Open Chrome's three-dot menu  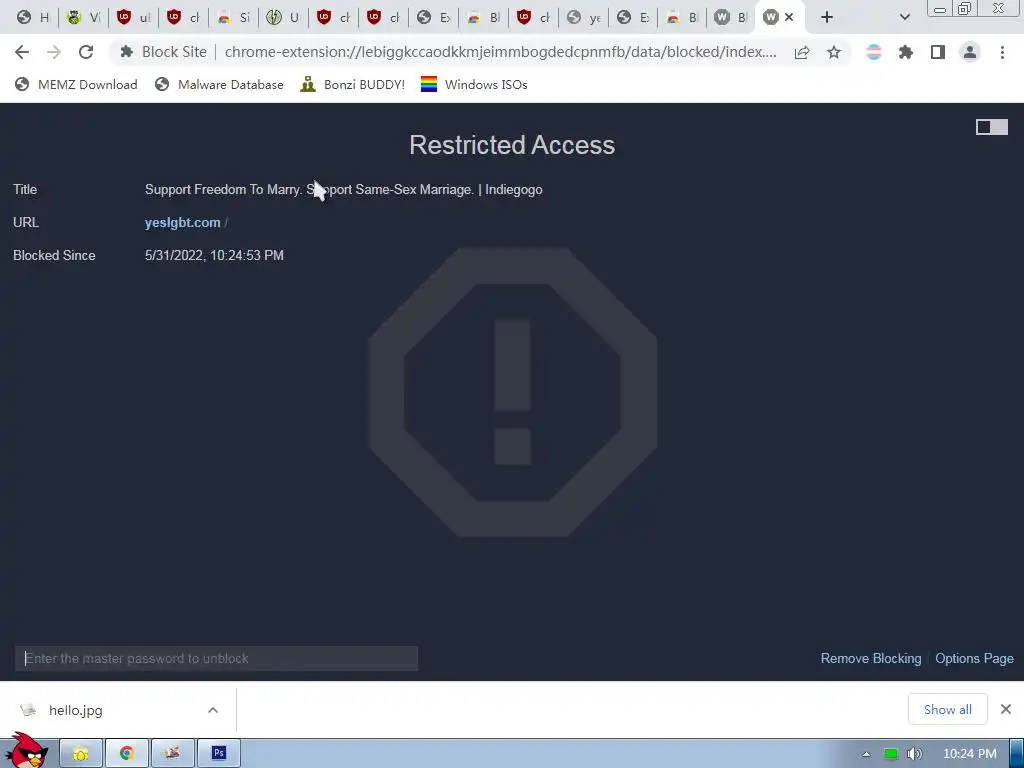(1002, 52)
